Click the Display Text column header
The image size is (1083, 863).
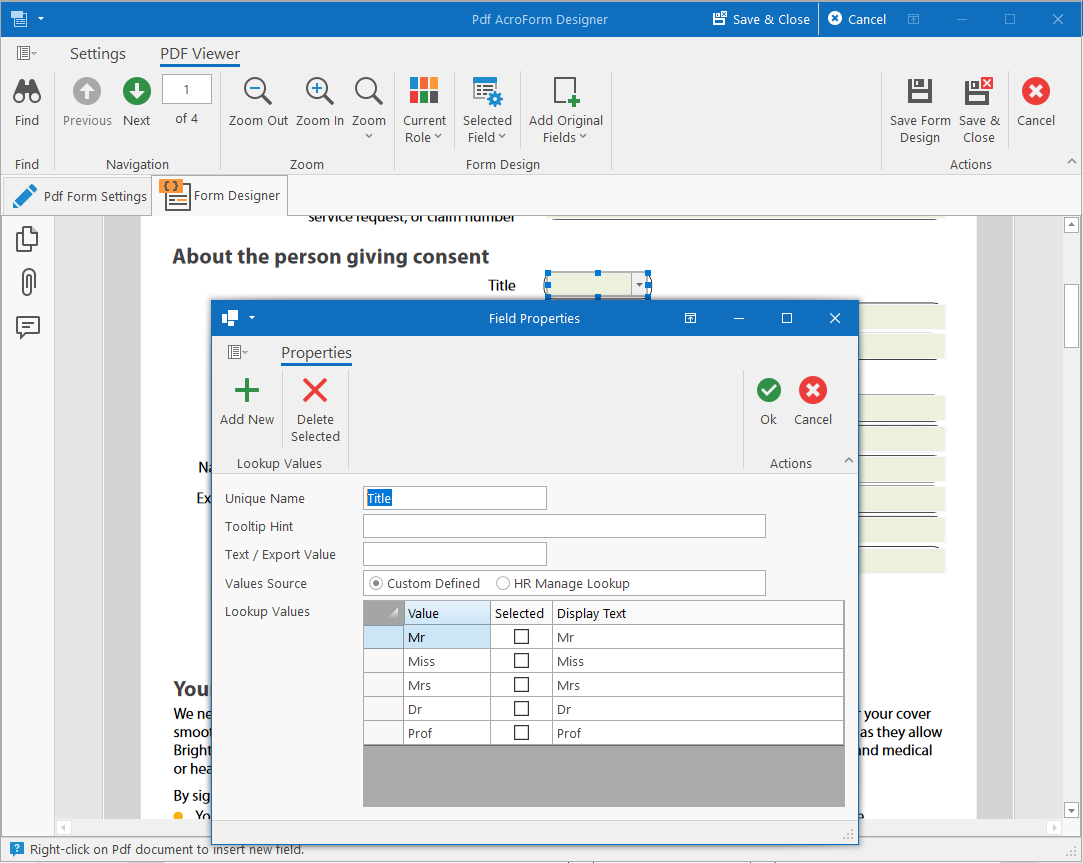[x=698, y=613]
